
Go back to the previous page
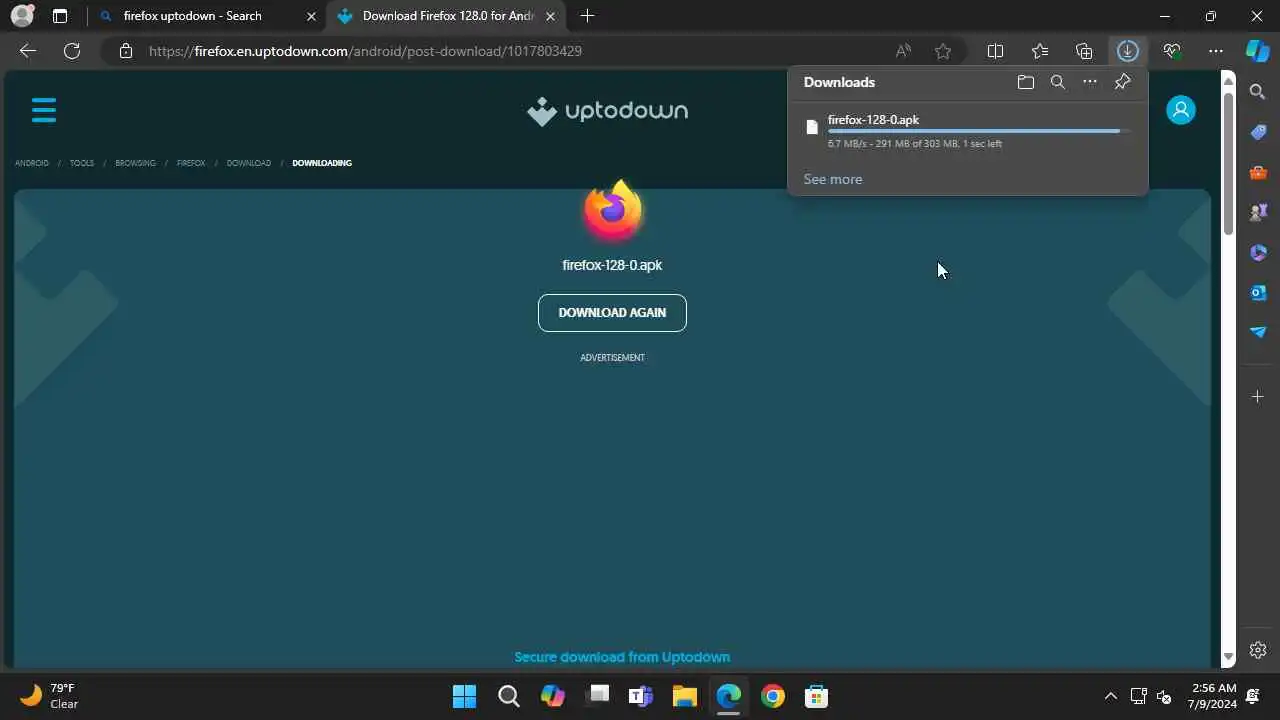[28, 51]
